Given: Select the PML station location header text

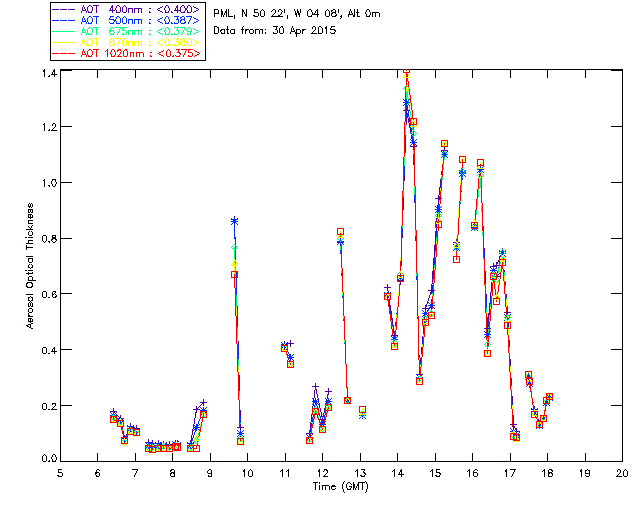Looking at the screenshot, I should (x=297, y=13).
